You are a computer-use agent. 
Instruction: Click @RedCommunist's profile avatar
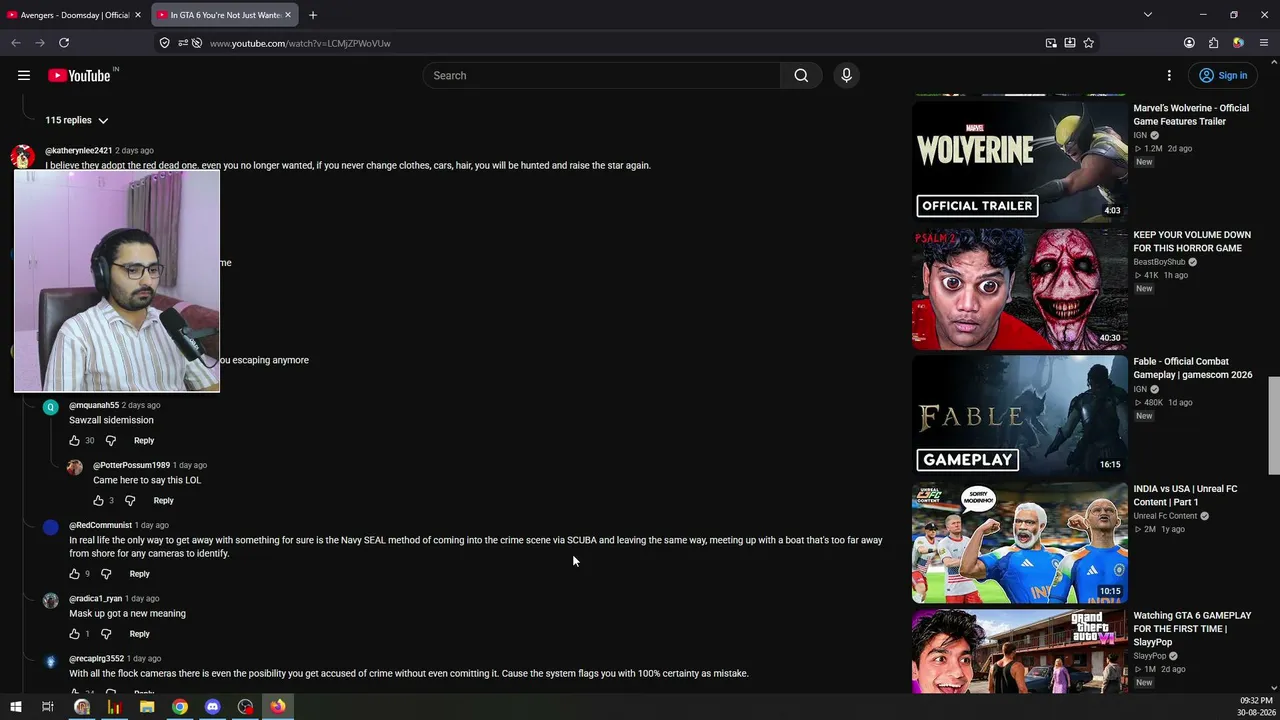(x=51, y=528)
